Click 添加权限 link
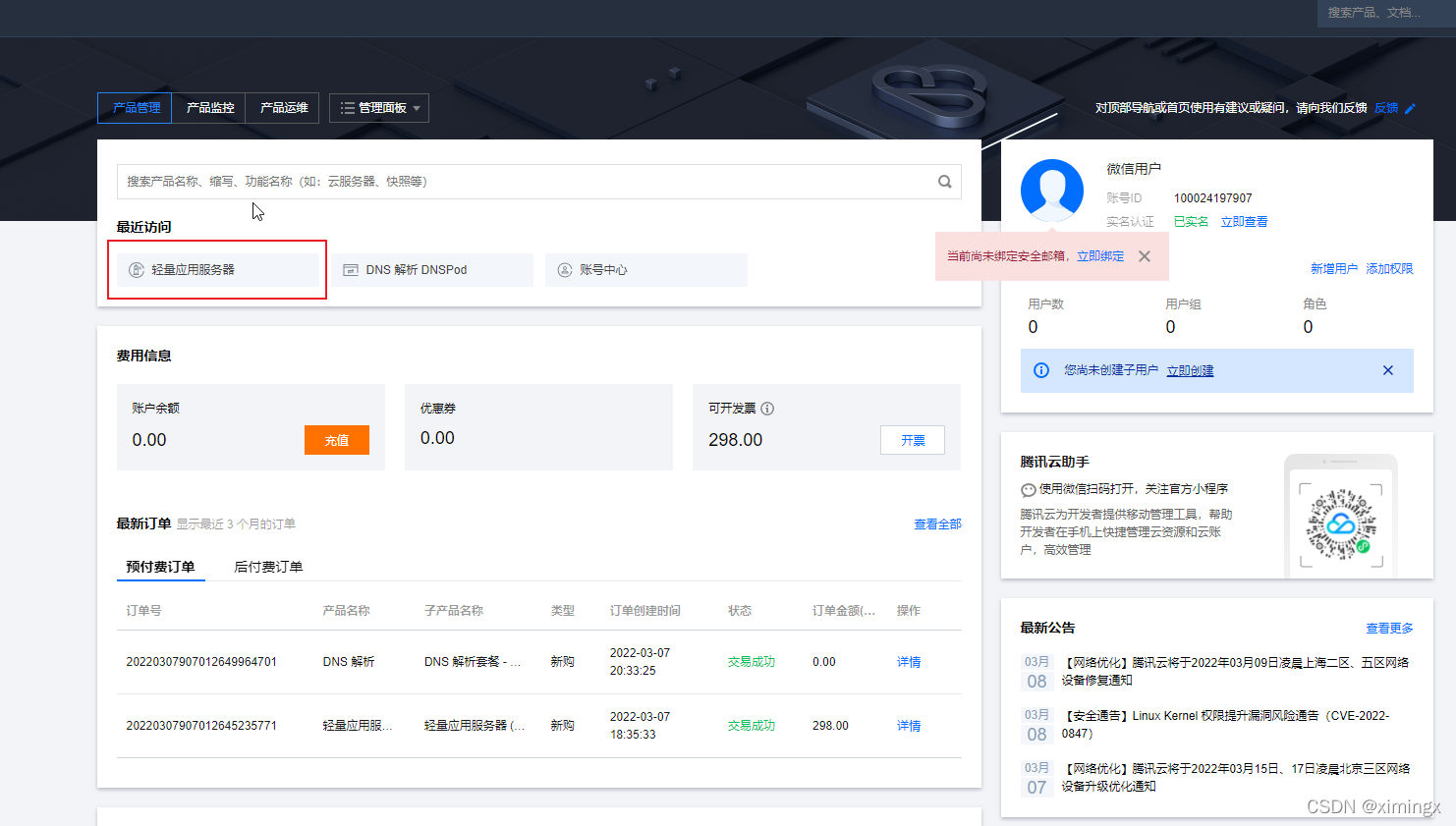The image size is (1456, 826). [1389, 269]
